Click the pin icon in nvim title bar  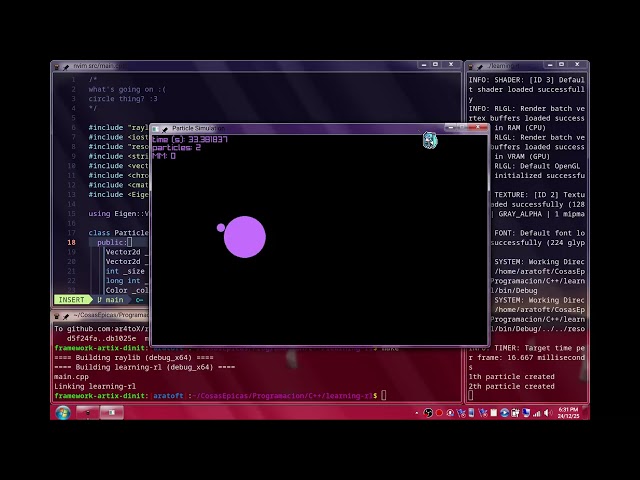pos(66,67)
